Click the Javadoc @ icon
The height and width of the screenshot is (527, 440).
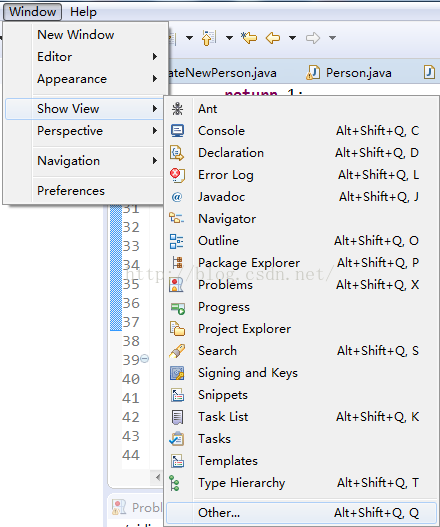[177, 197]
